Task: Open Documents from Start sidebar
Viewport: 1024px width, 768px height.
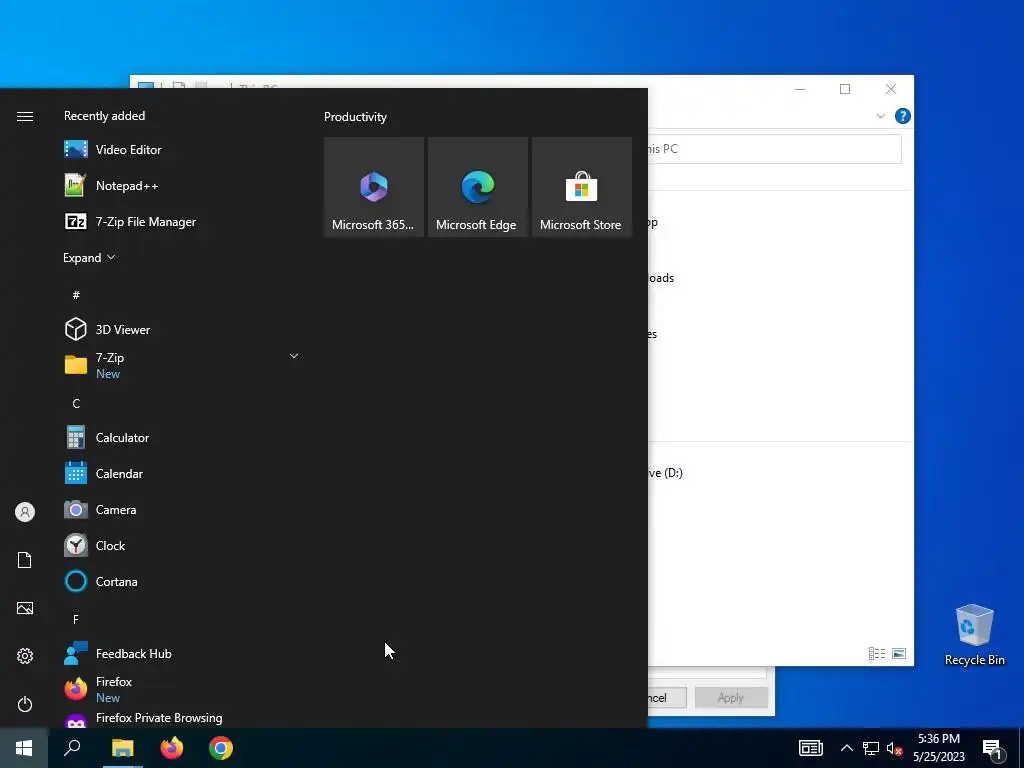Action: [25, 560]
